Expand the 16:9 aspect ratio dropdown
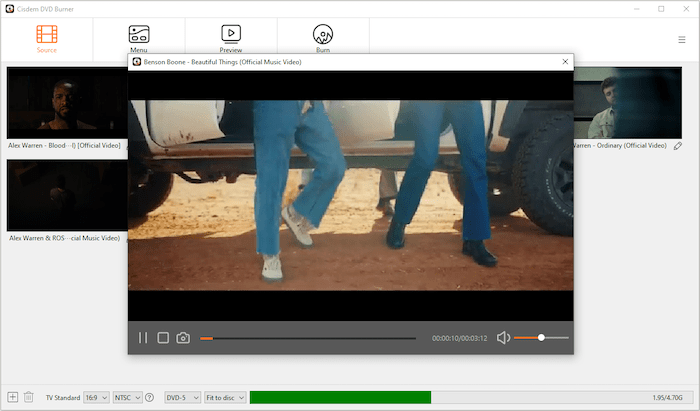 [97, 397]
